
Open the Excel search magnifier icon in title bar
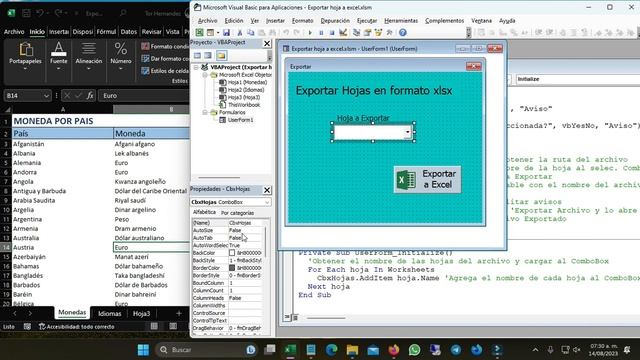(123, 13)
